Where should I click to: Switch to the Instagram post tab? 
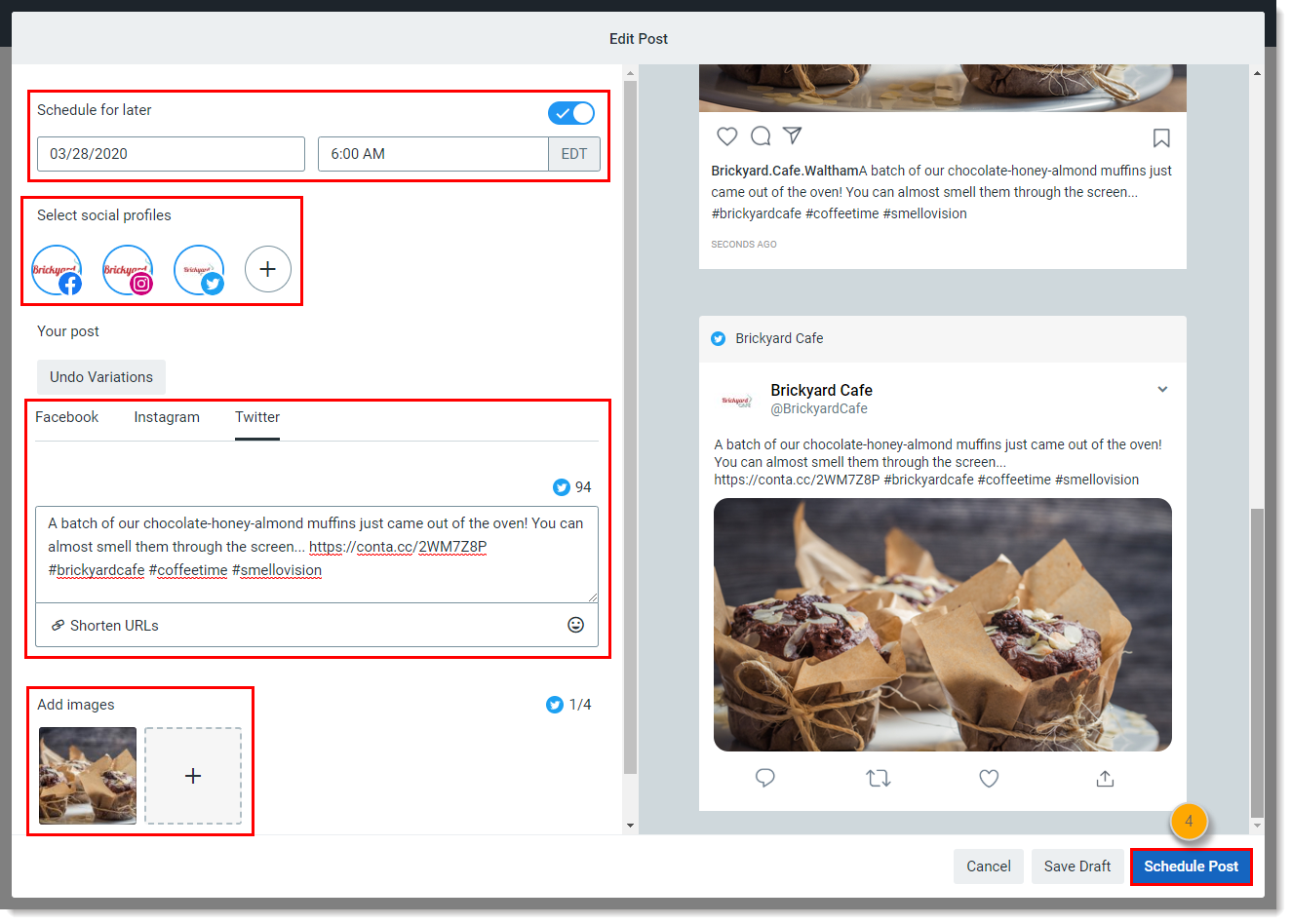pyautogui.click(x=167, y=417)
